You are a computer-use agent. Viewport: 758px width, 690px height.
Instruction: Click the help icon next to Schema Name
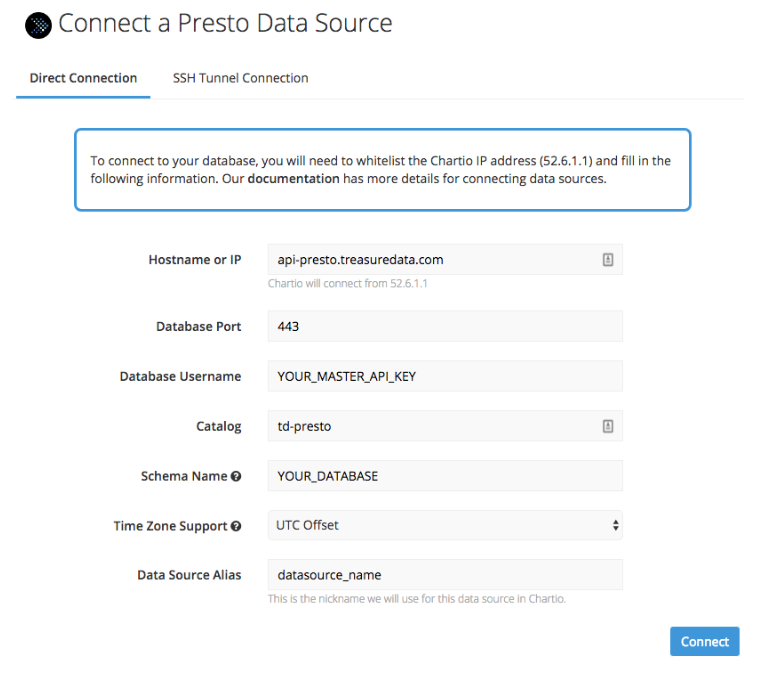[x=236, y=477]
